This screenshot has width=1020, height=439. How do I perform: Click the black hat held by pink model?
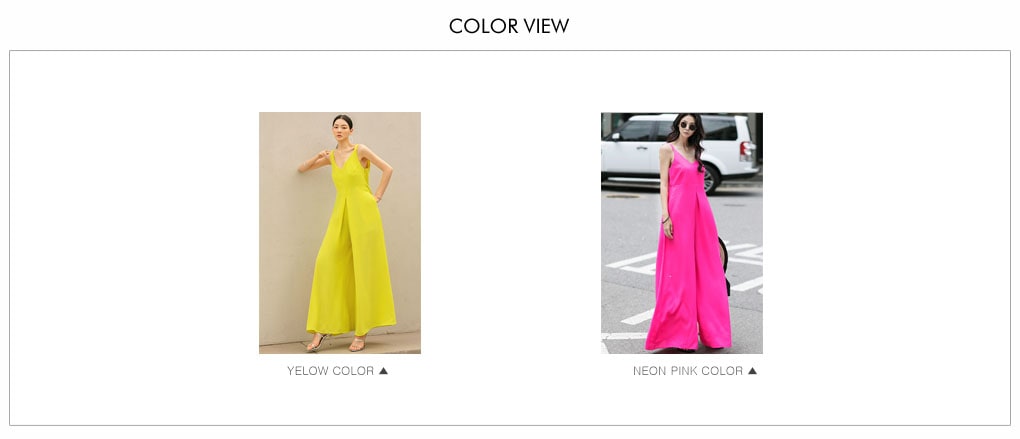click(x=724, y=265)
